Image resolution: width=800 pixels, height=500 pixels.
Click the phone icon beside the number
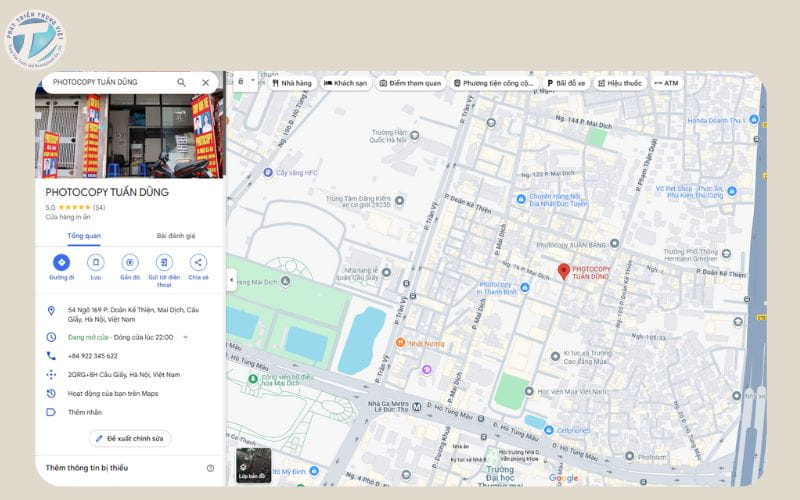[x=51, y=356]
